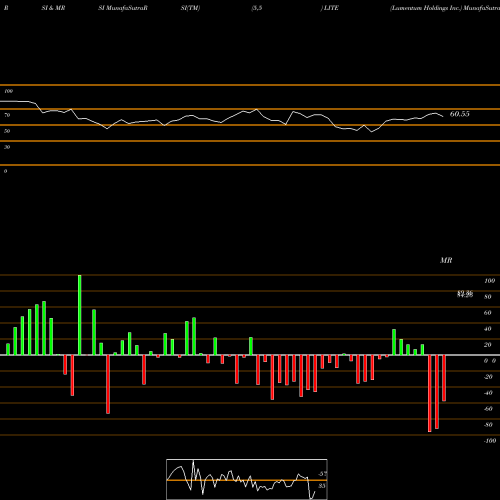
Task: Click the 100 label on the RSI axis
Action: click(x=8, y=91)
